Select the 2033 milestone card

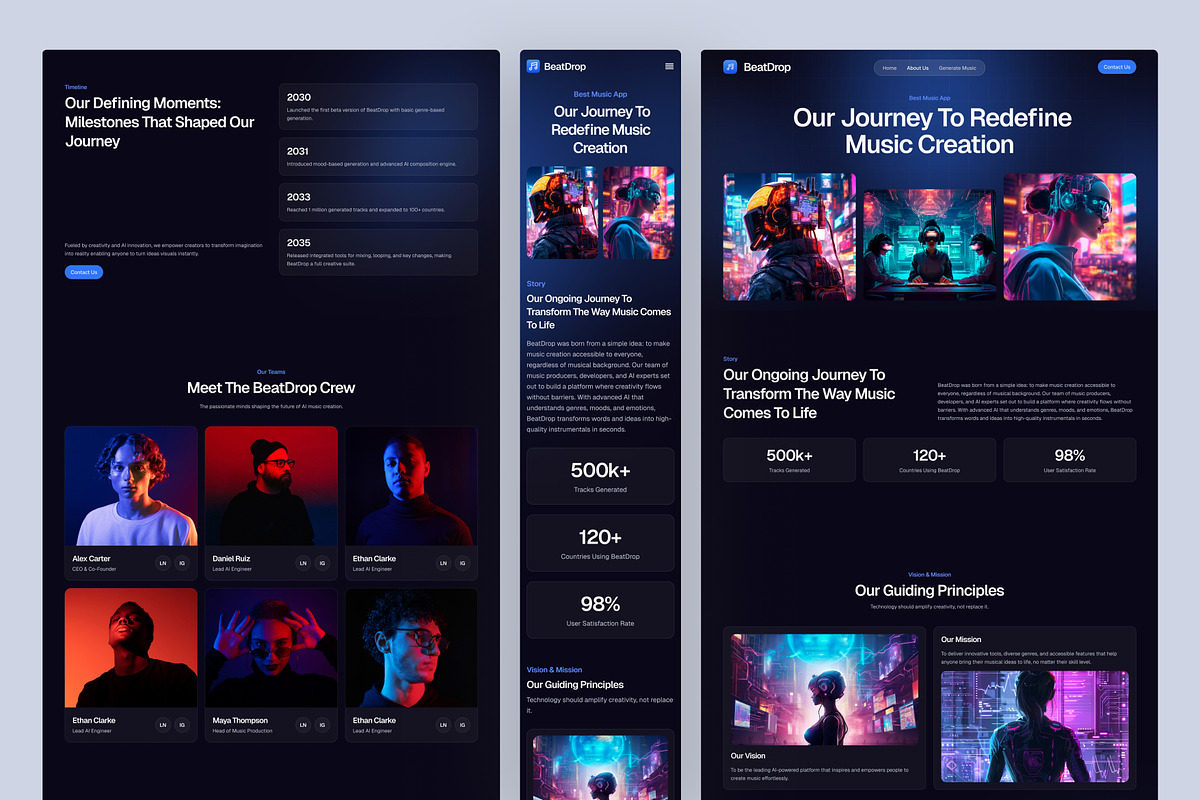[x=378, y=202]
